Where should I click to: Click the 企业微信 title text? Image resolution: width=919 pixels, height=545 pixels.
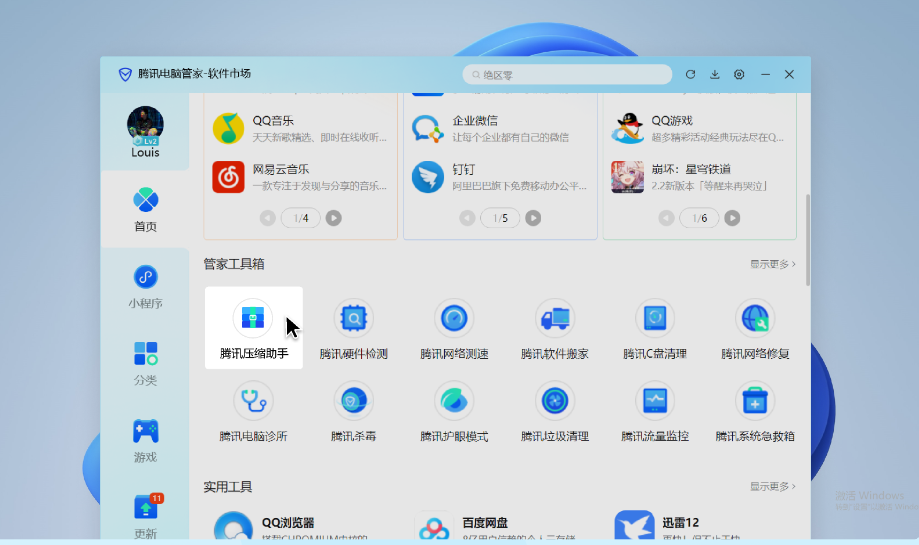coord(475,121)
